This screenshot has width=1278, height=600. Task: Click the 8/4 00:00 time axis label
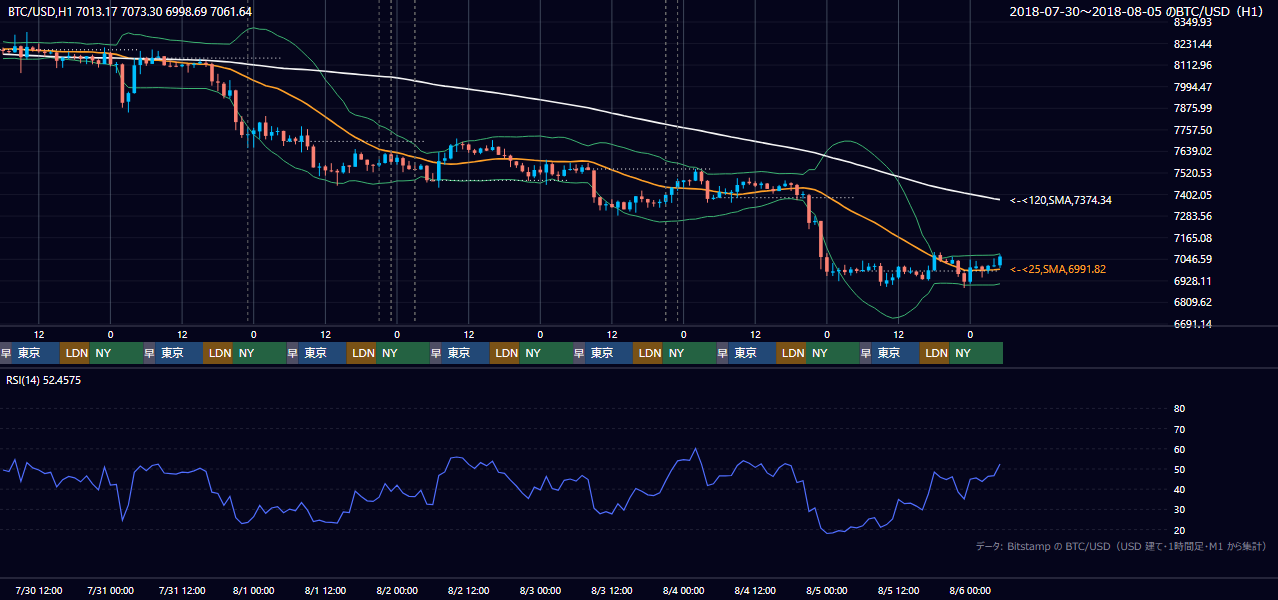(683, 590)
